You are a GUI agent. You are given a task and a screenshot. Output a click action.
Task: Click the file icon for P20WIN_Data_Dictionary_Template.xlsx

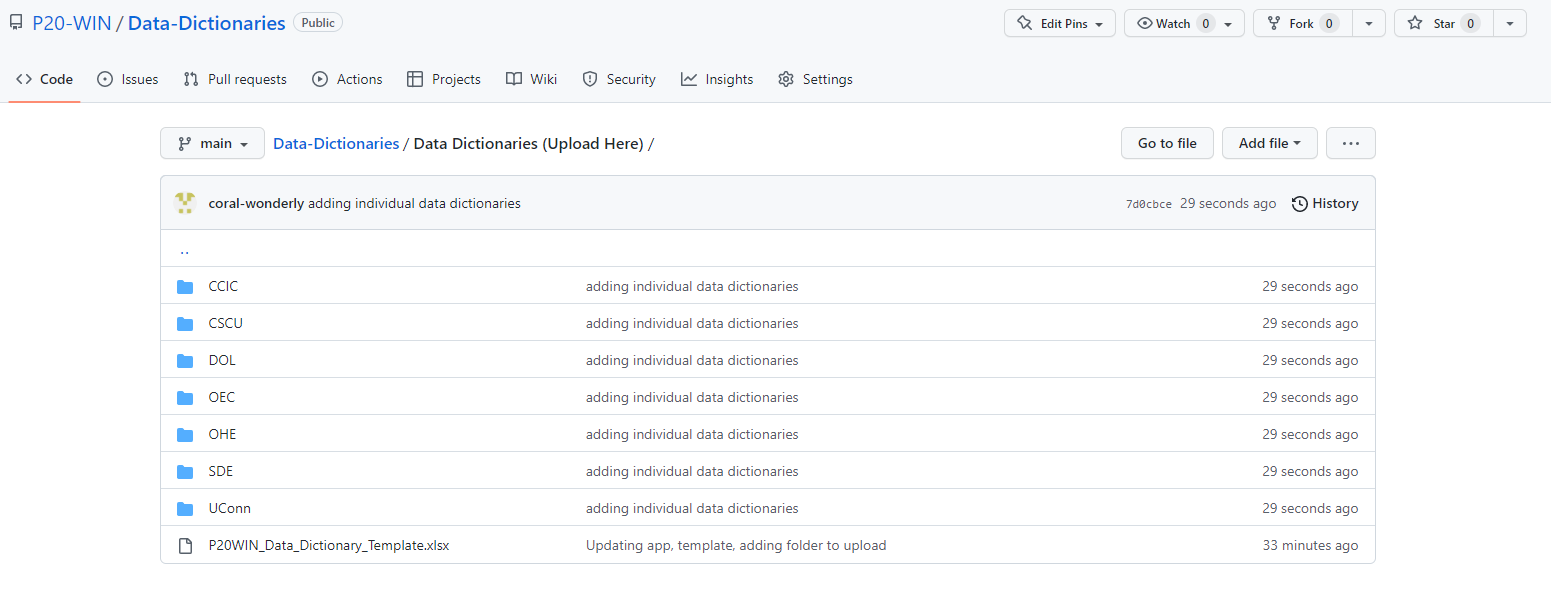click(185, 546)
